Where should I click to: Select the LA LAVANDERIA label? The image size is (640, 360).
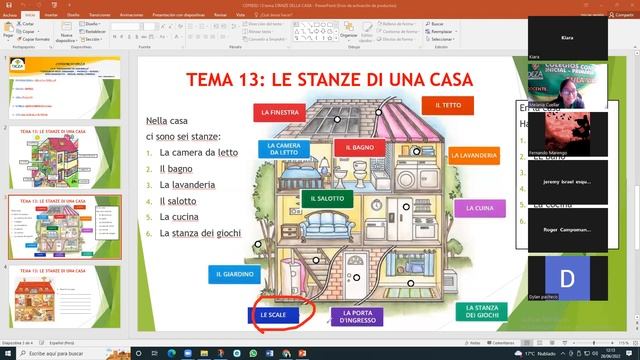[x=474, y=156]
